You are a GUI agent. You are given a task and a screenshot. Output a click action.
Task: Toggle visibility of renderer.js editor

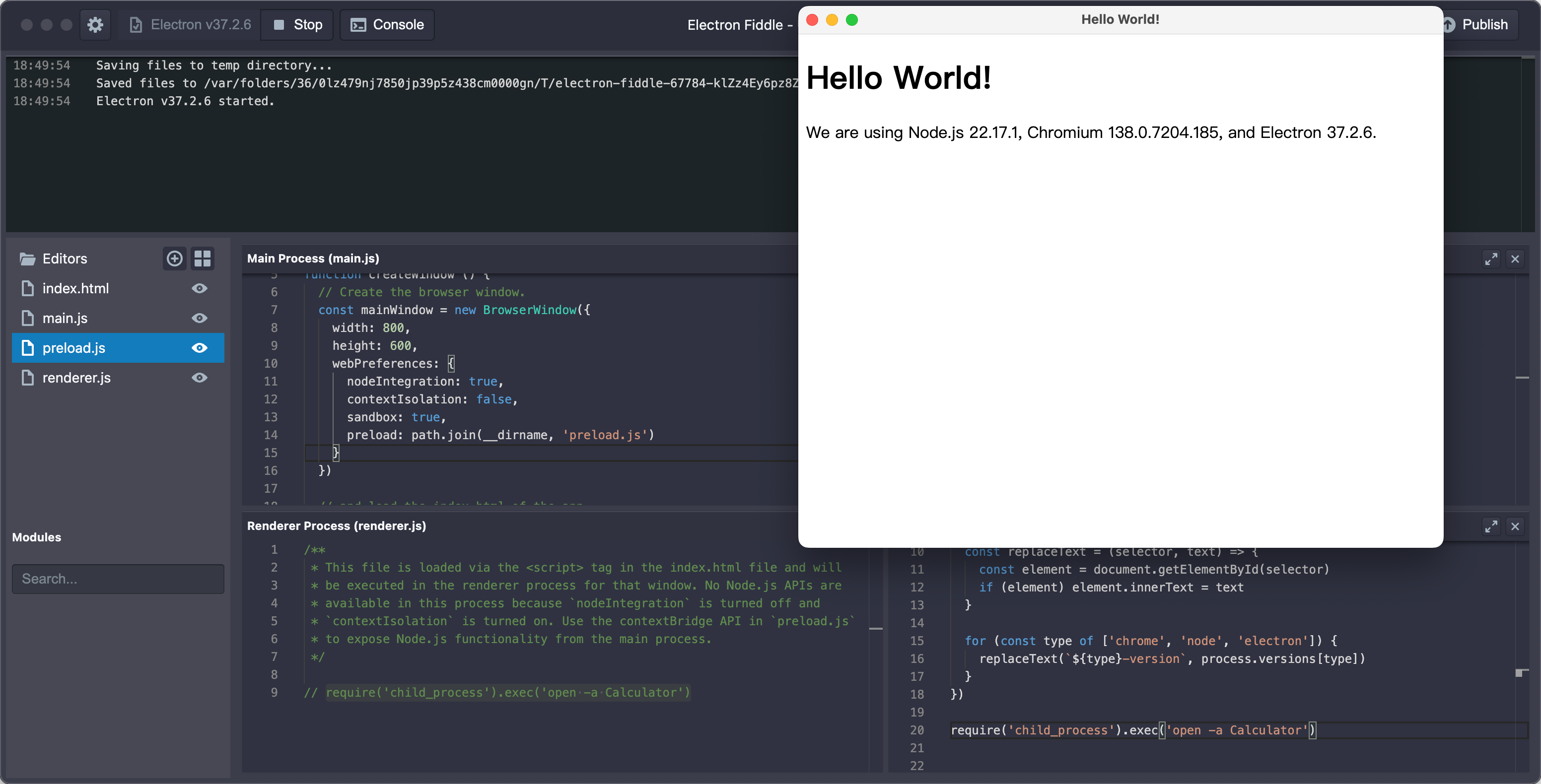tap(200, 378)
